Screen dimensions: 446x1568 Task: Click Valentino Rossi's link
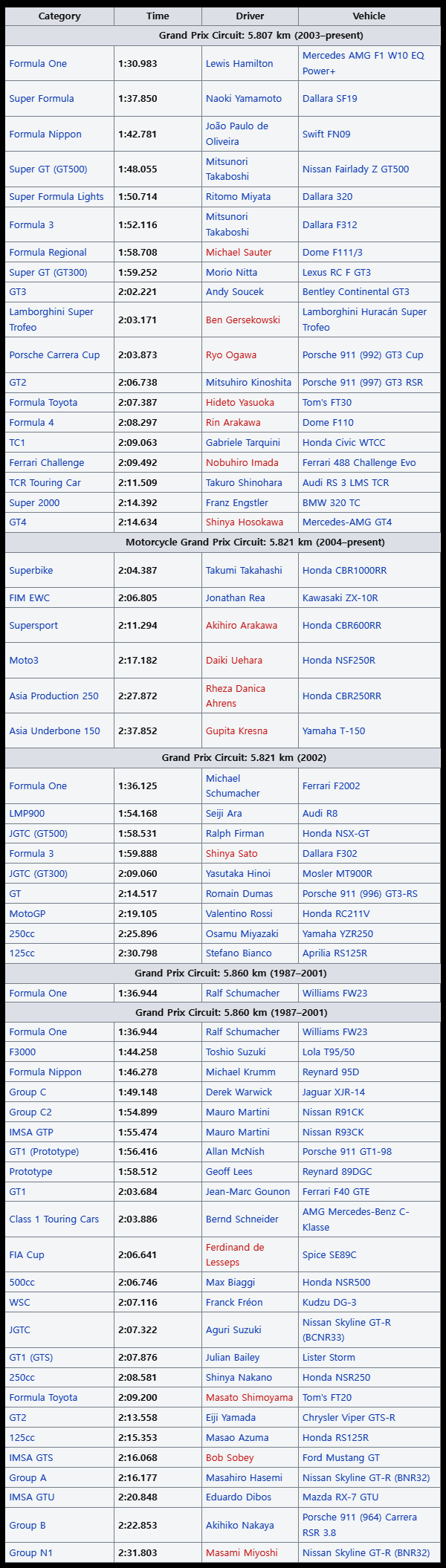pos(239,914)
